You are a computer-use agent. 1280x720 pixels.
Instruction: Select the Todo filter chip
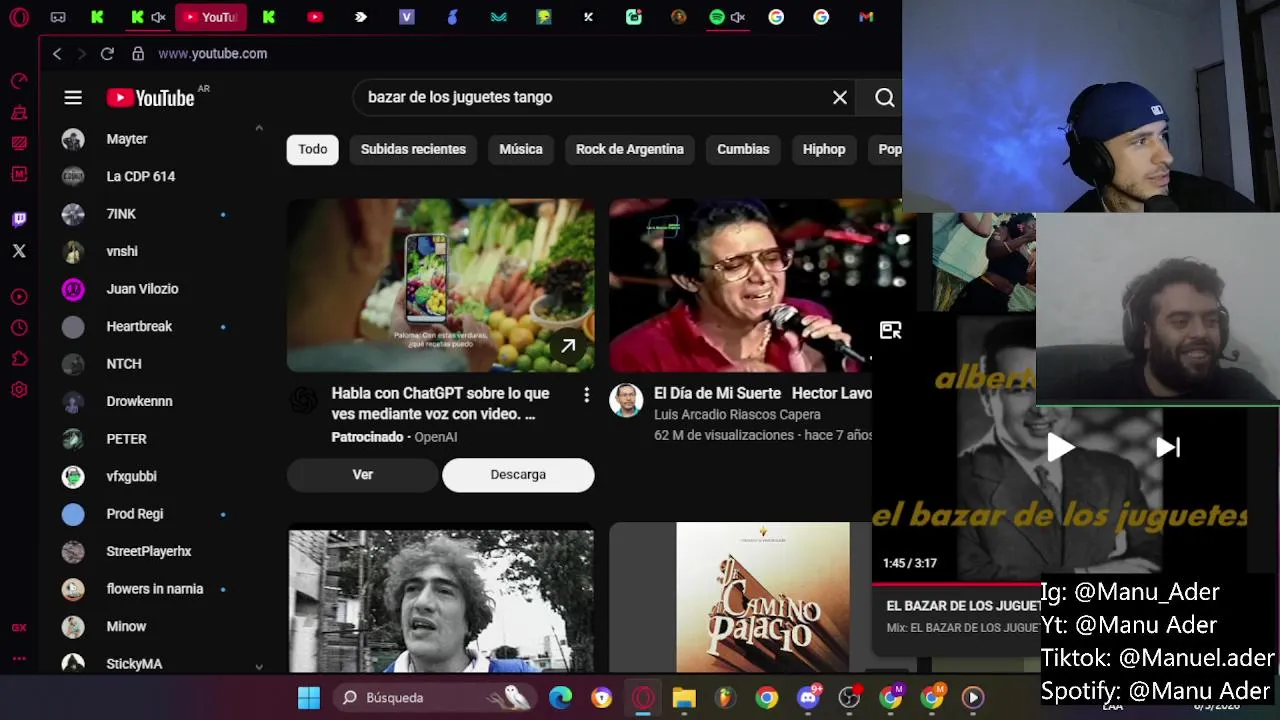pos(312,149)
